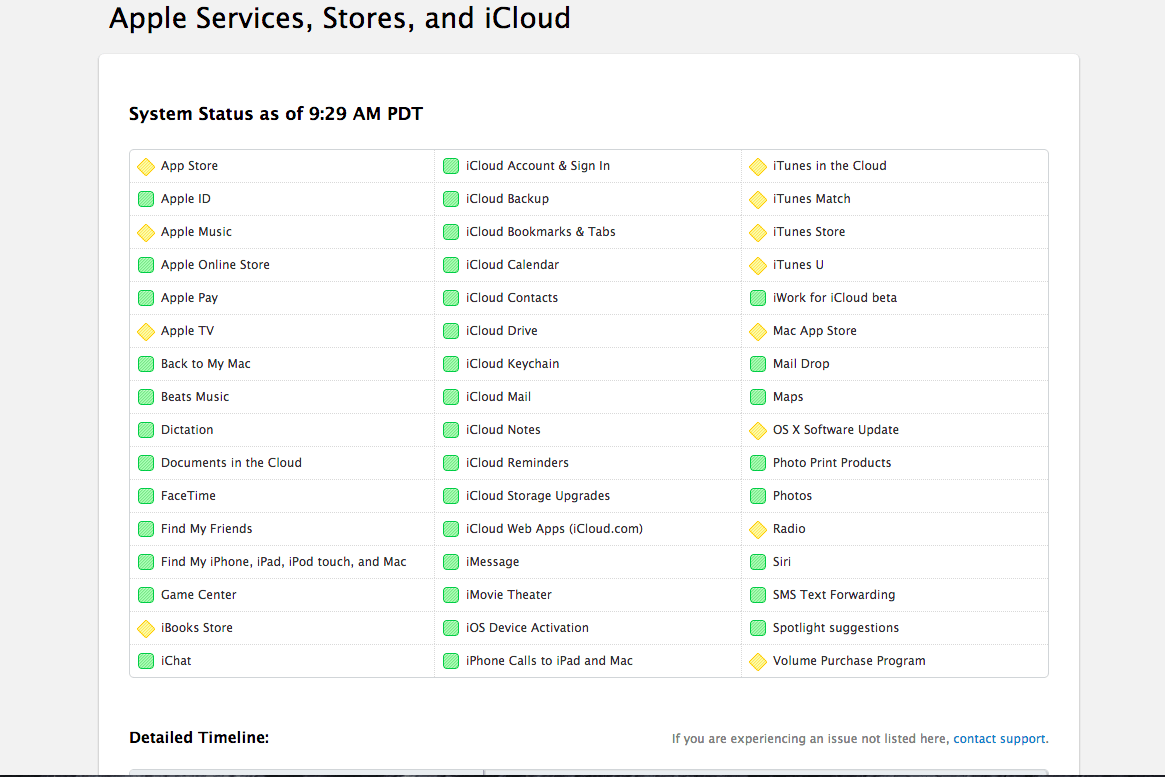Click the iCloud Web Apps (iCloud.com) label

pyautogui.click(x=554, y=528)
